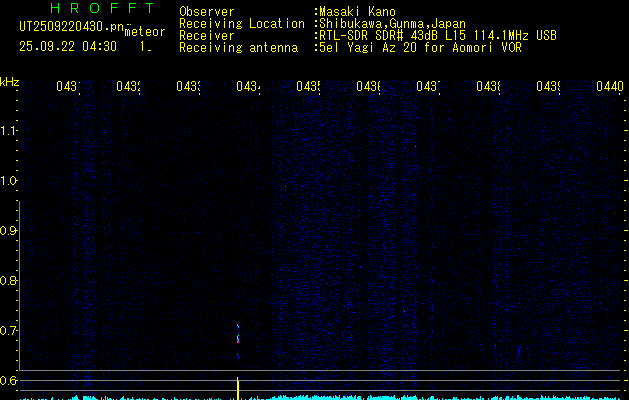Click the yellow vertical echo marker at bottom
Viewport: 629px width, 400px height.
coord(238,388)
